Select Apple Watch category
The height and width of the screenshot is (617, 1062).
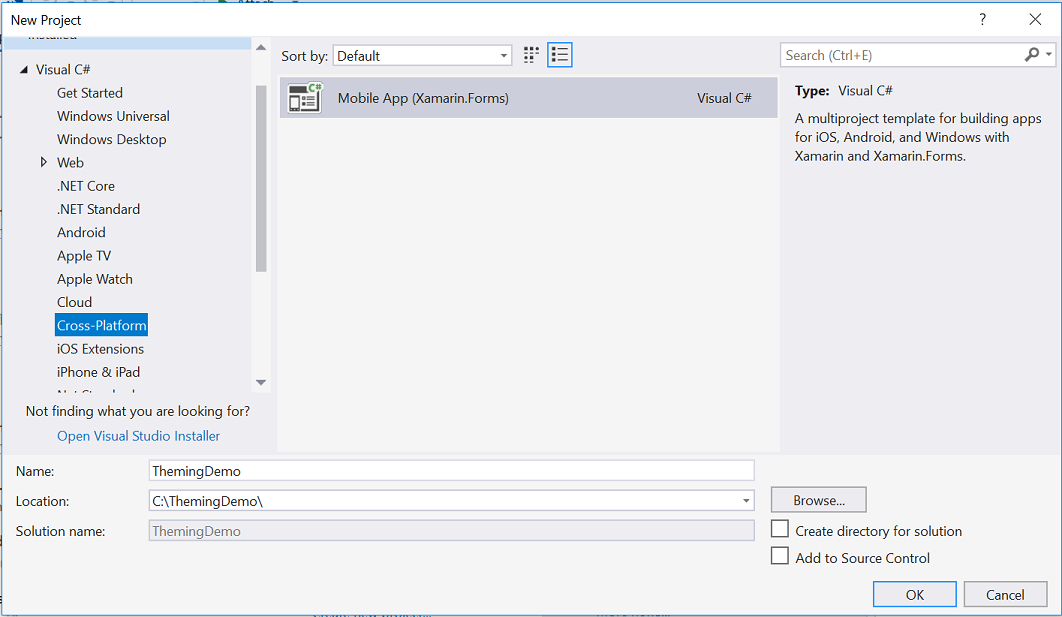95,279
